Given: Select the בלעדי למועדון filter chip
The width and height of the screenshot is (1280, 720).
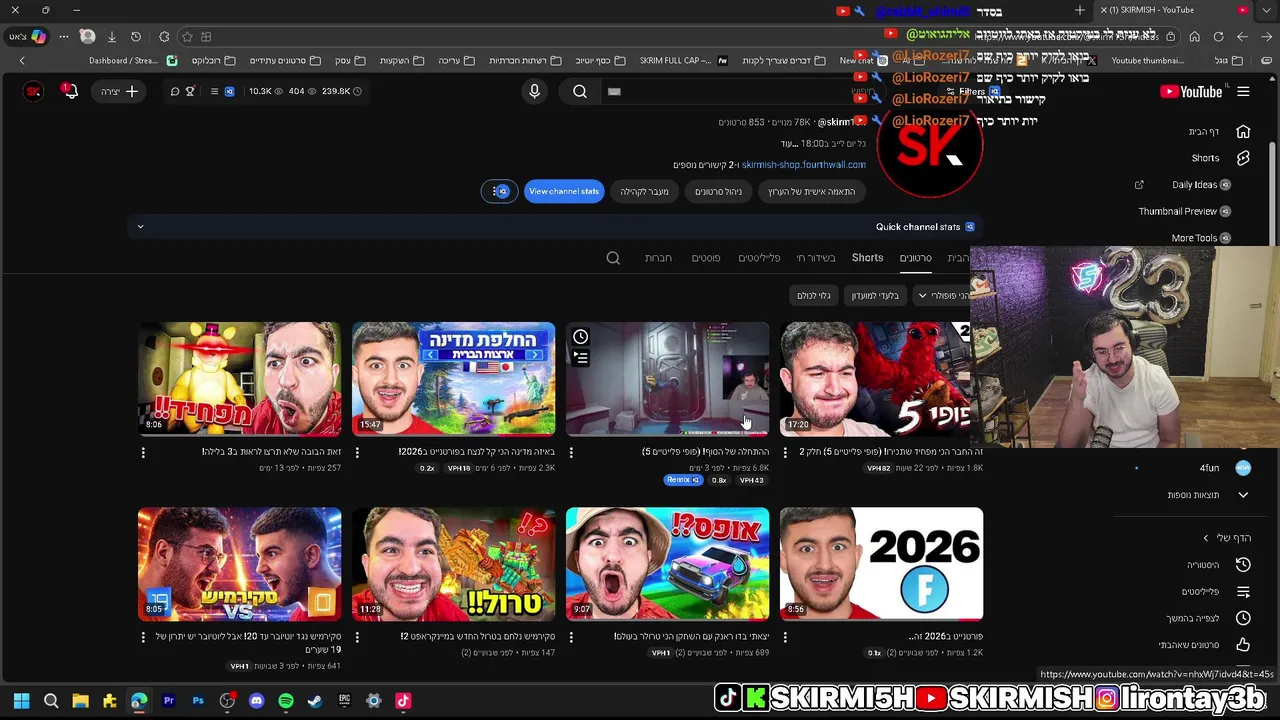Looking at the screenshot, I should (875, 296).
